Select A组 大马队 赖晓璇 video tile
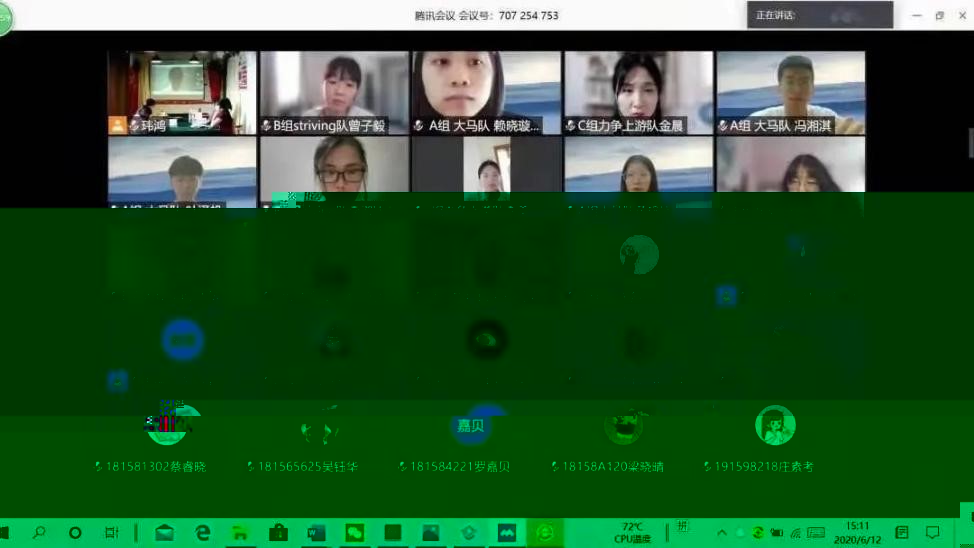Viewport: 974px width, 548px height. 486,93
